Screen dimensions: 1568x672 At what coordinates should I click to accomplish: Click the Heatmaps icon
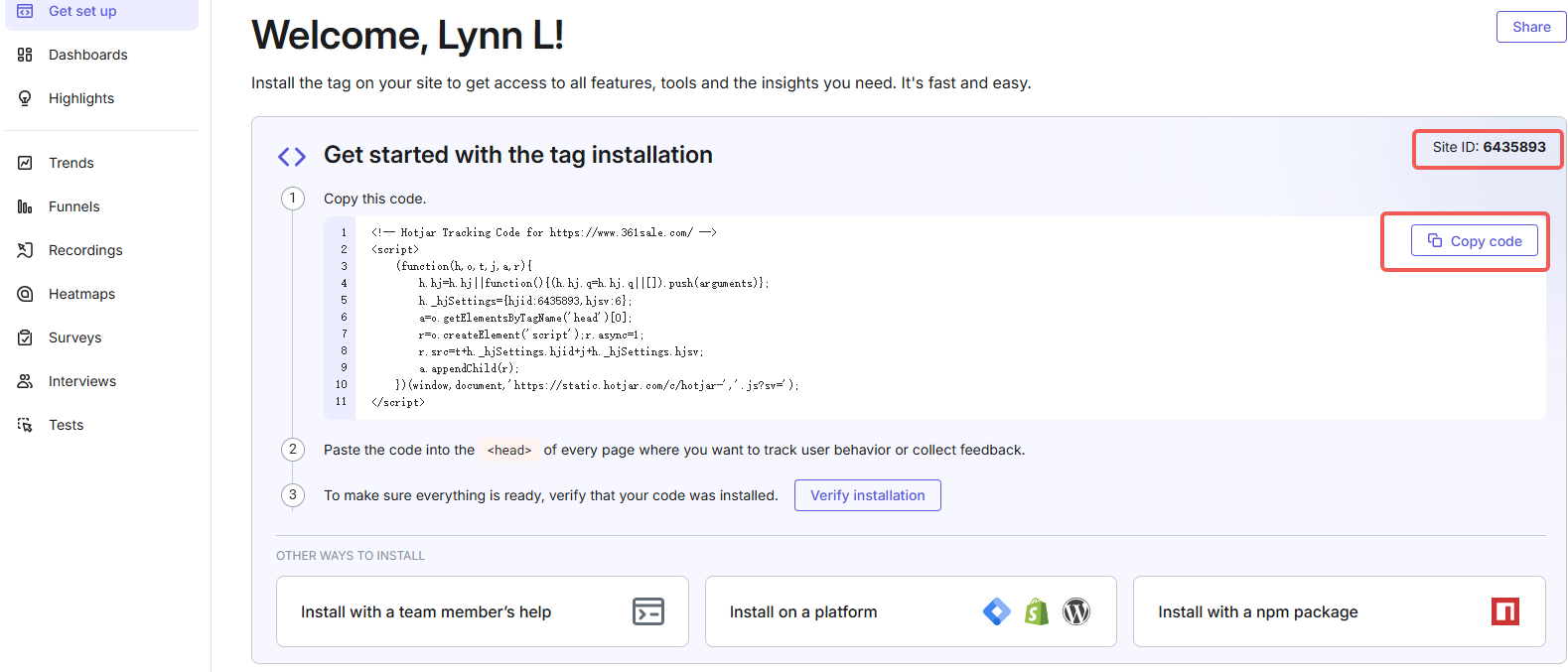click(x=25, y=294)
